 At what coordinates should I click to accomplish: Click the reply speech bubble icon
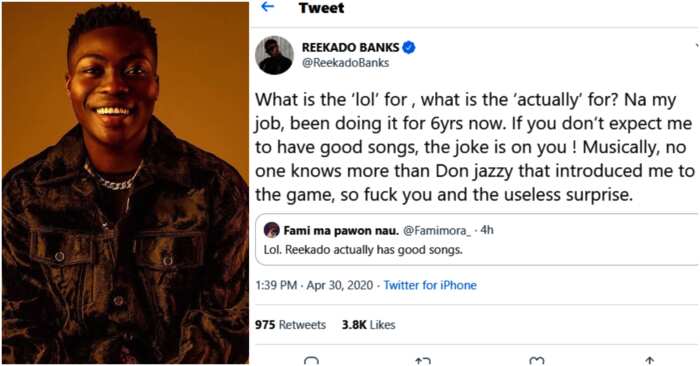point(311,361)
